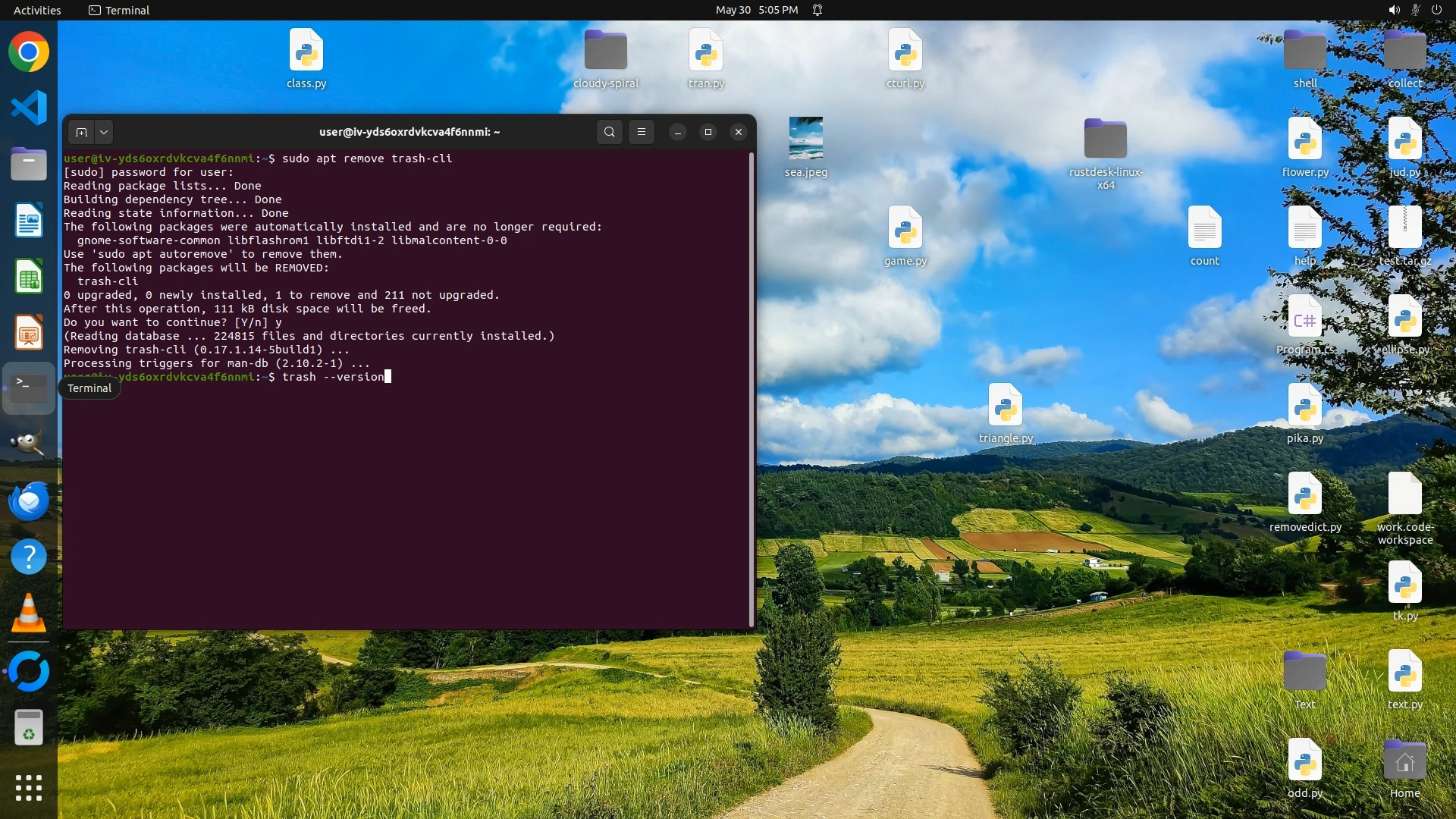
Task: Click the terminal vertical scrollbar
Action: 752,387
